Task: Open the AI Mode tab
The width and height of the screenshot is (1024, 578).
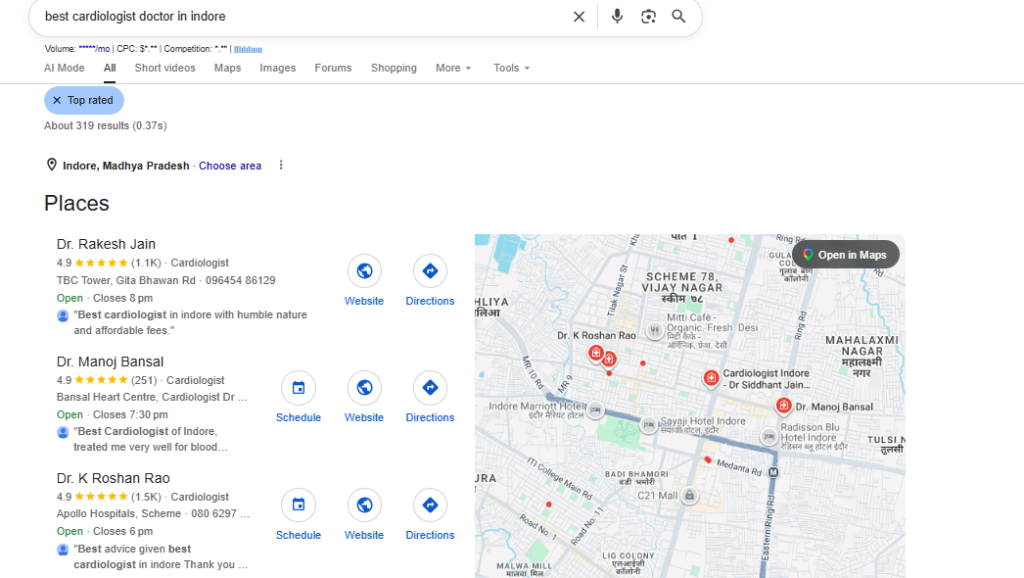Action: point(64,68)
